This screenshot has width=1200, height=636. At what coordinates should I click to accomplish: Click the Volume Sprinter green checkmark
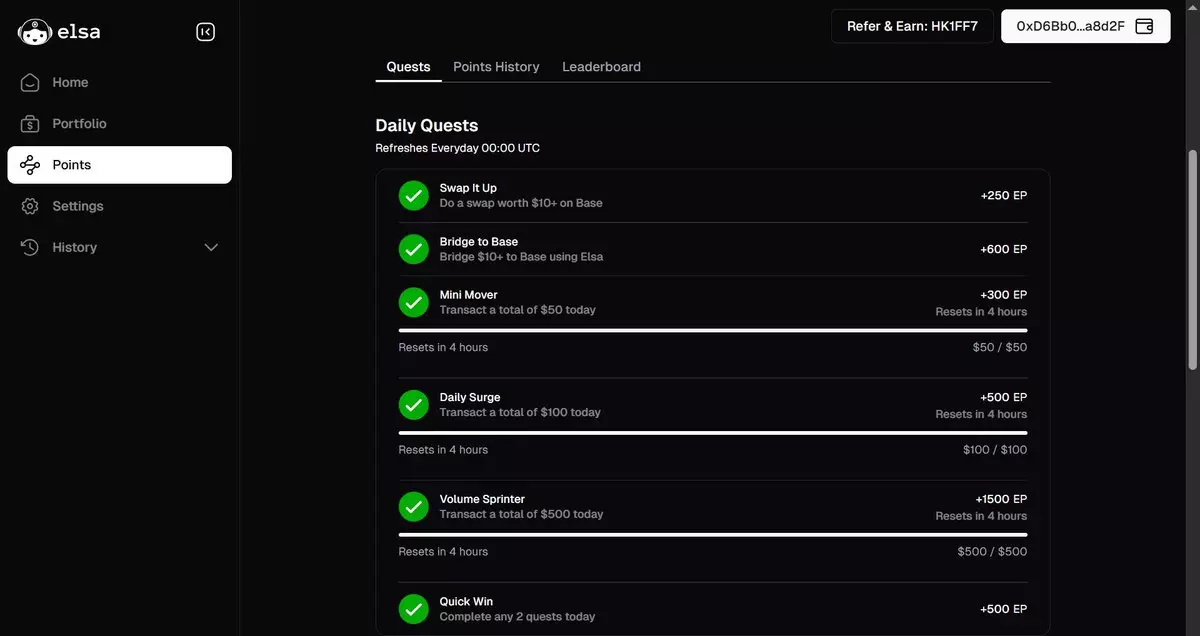(x=413, y=507)
